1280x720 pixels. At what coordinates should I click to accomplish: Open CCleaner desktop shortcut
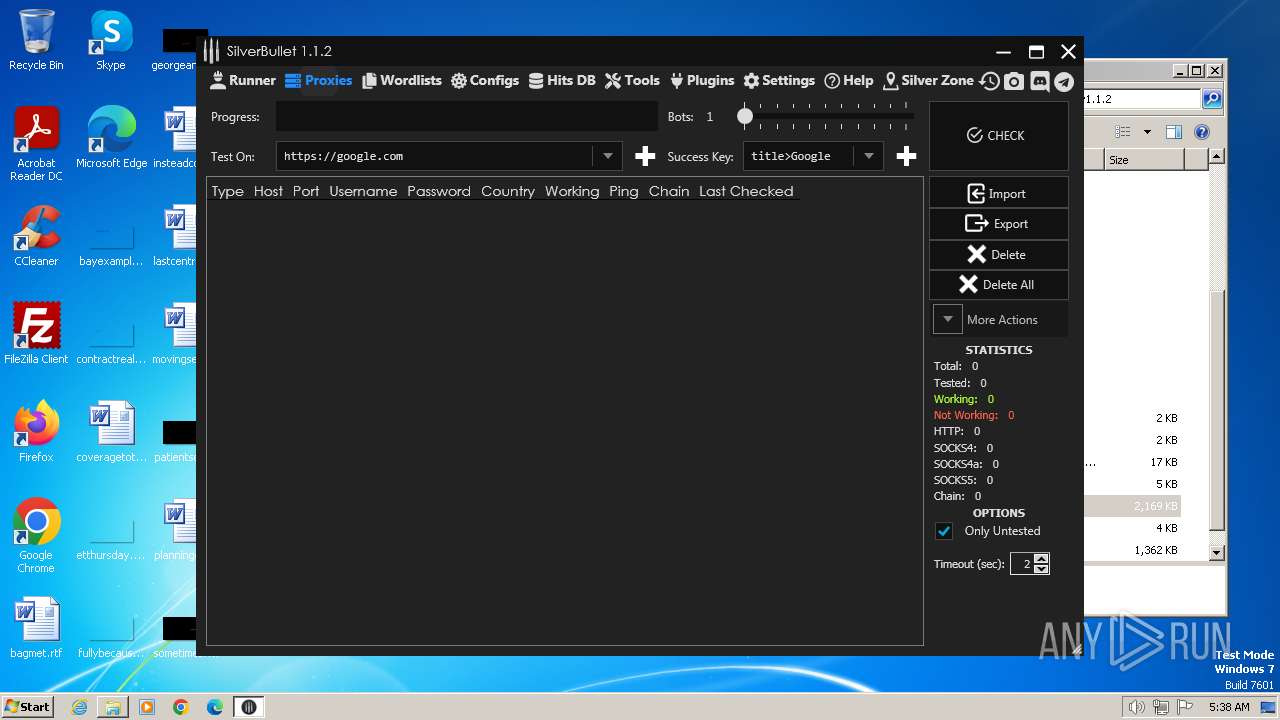pyautogui.click(x=36, y=236)
